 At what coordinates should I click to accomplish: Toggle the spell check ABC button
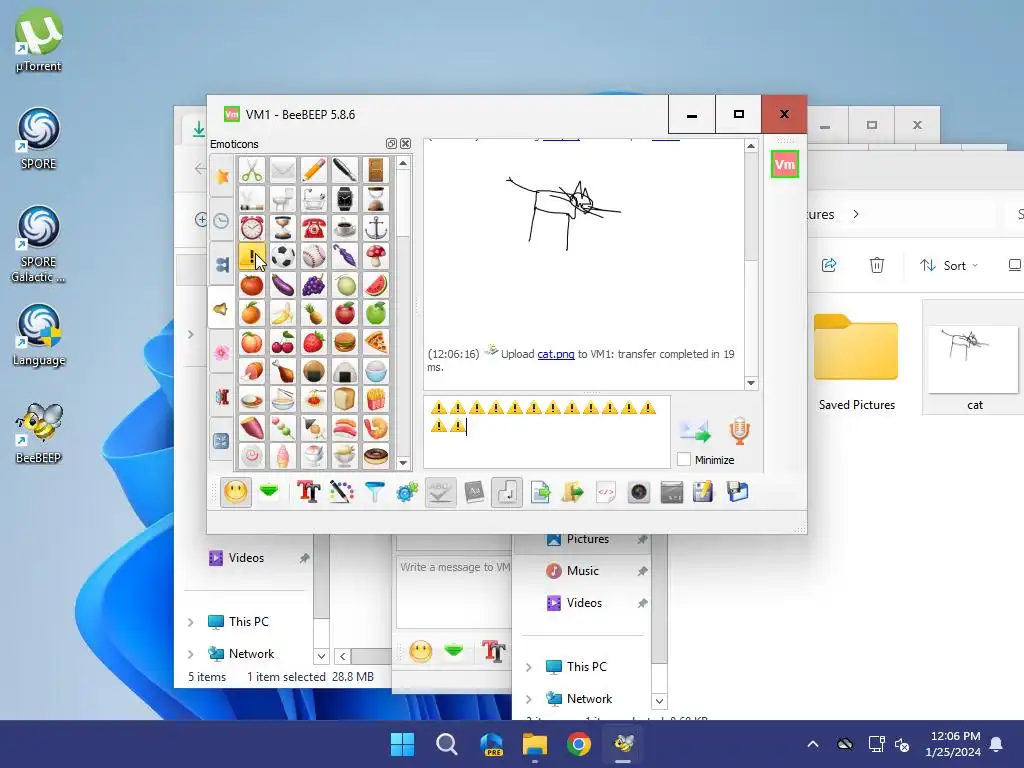440,492
